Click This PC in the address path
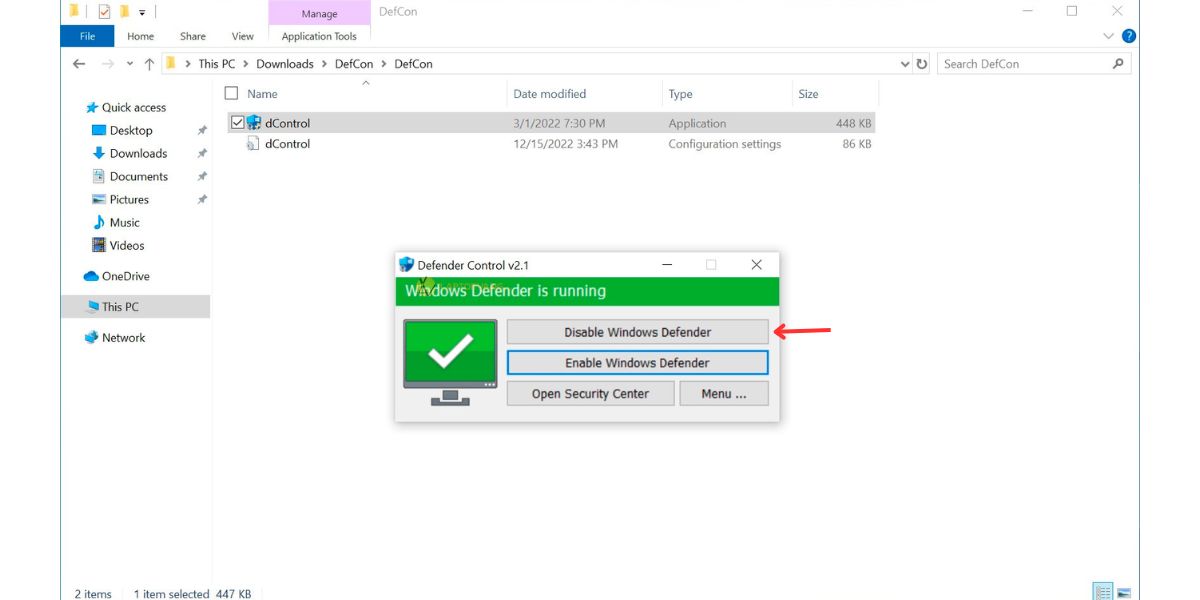The width and height of the screenshot is (1200, 600). point(216,63)
